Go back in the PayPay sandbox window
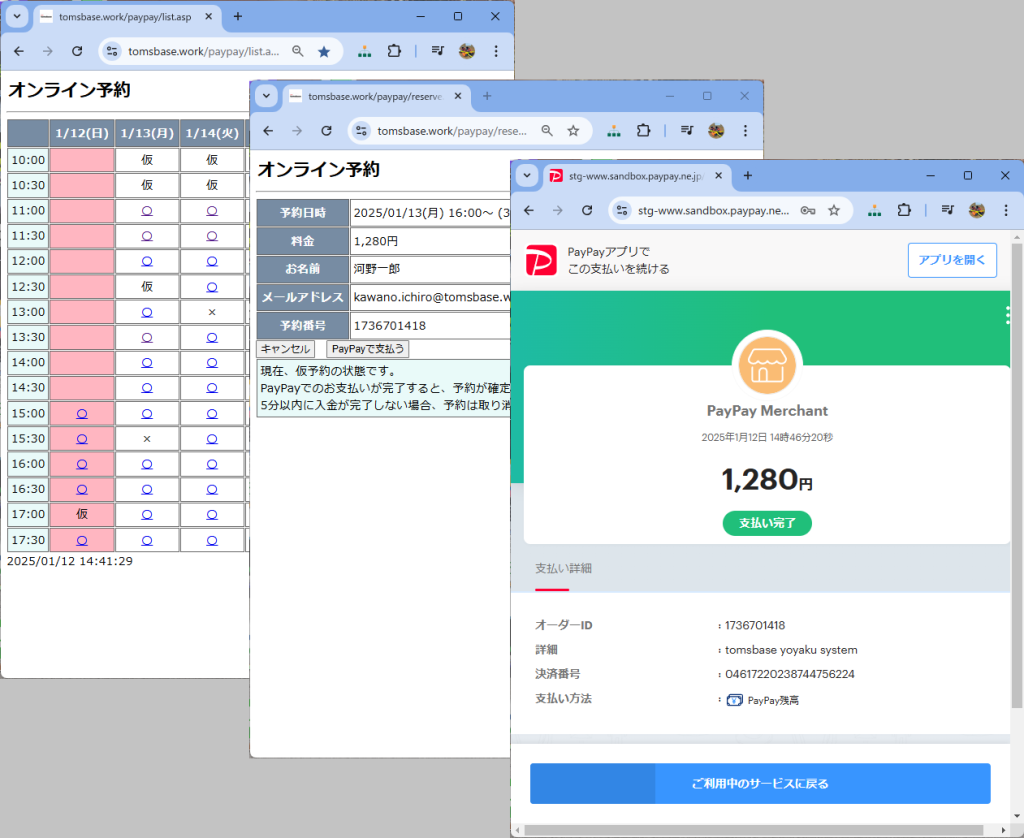The width and height of the screenshot is (1024, 838). [529, 210]
